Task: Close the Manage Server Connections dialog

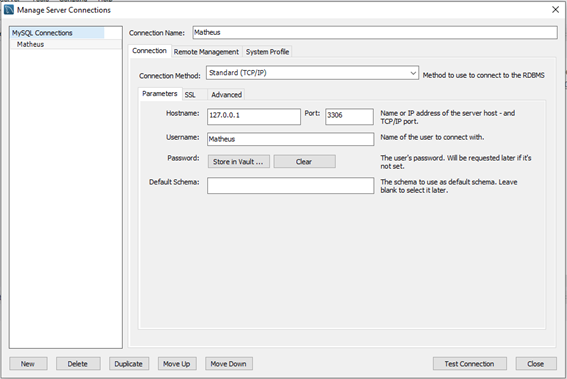Action: pyautogui.click(x=555, y=10)
